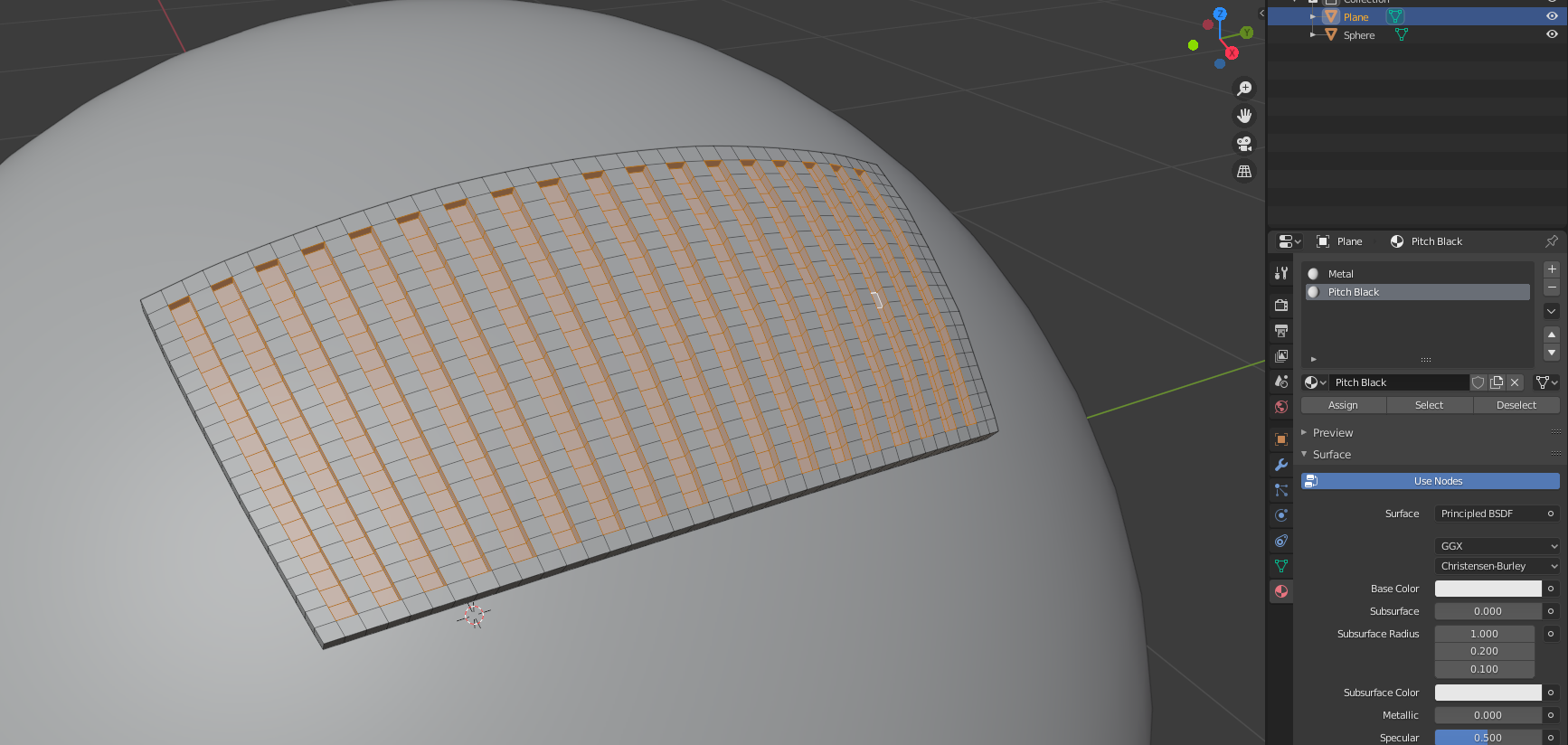Toggle the Use Nodes button
Image resolution: width=1568 pixels, height=745 pixels.
click(1431, 481)
